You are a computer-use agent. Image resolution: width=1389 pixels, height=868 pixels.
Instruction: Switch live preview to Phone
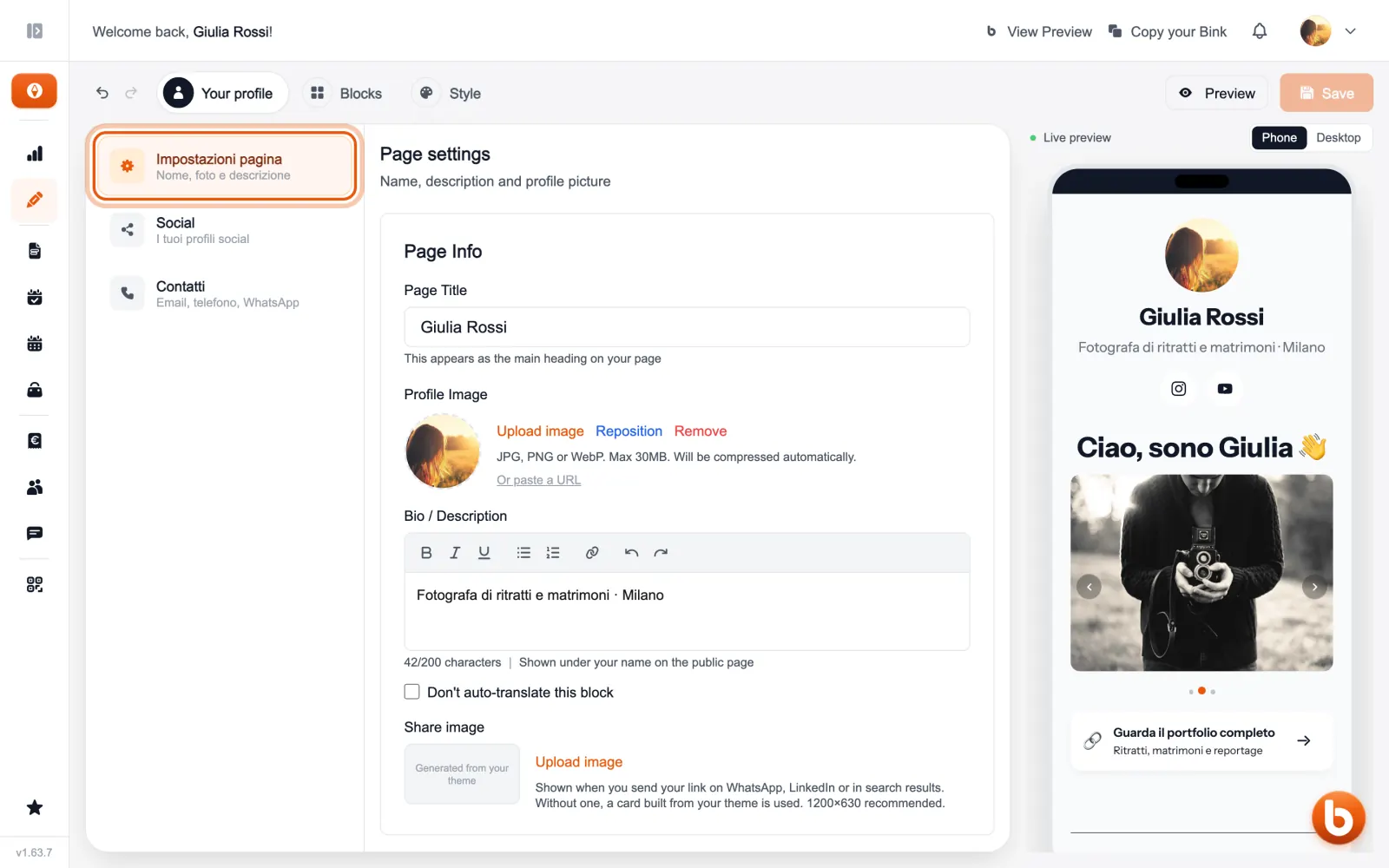pos(1279,137)
